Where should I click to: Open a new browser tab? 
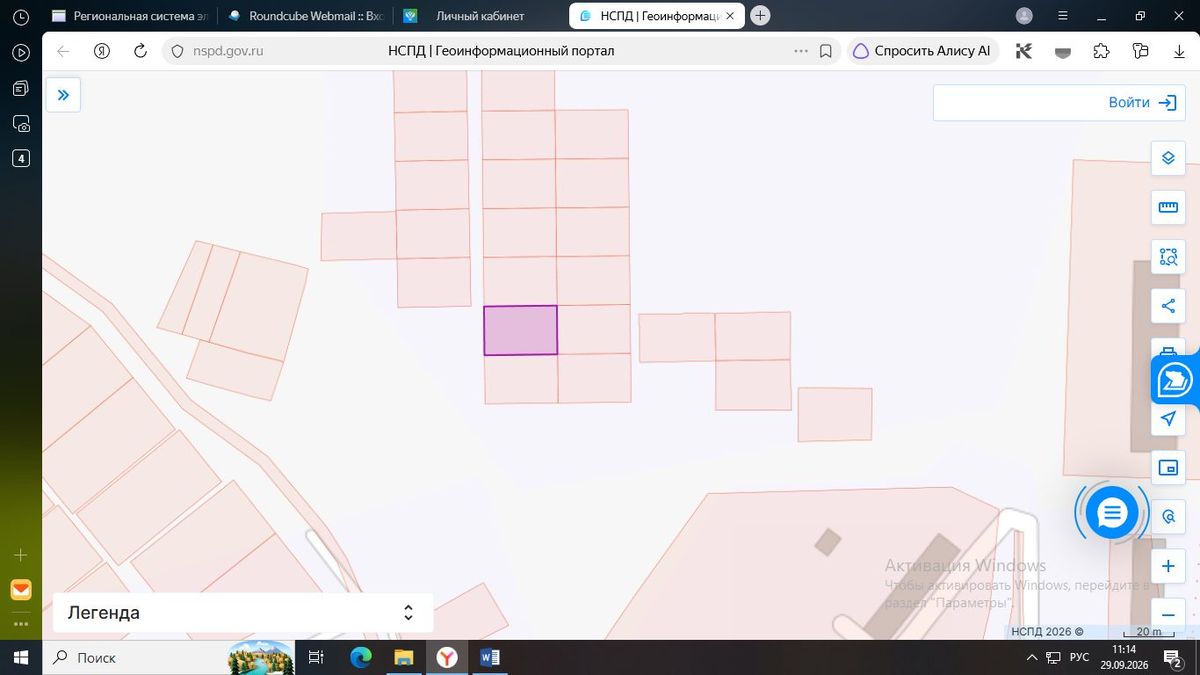[x=761, y=16]
